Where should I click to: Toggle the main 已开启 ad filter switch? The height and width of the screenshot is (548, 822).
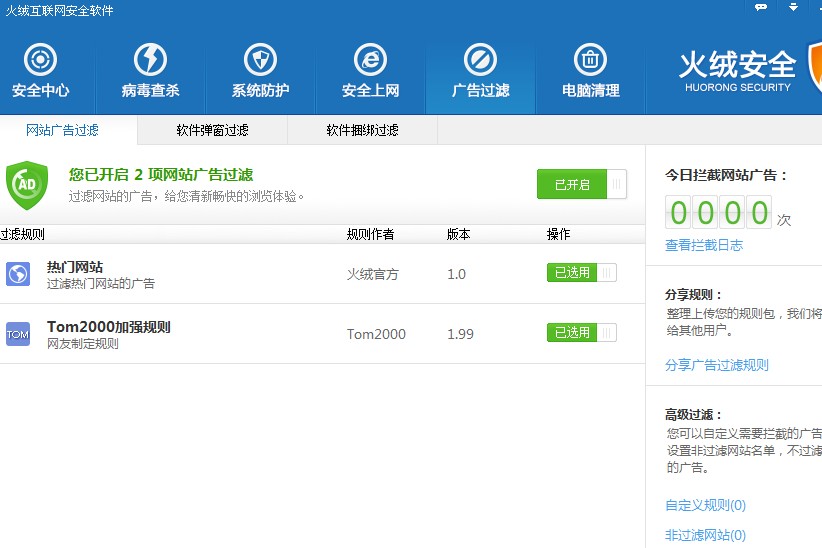coord(582,184)
